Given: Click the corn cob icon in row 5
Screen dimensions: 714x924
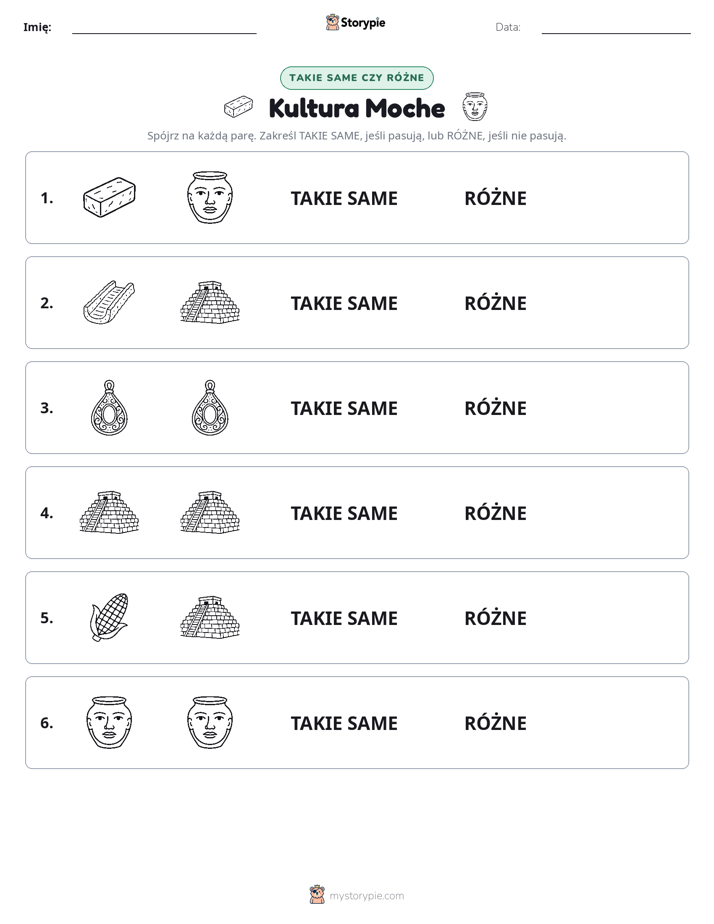Looking at the screenshot, I should (109, 618).
